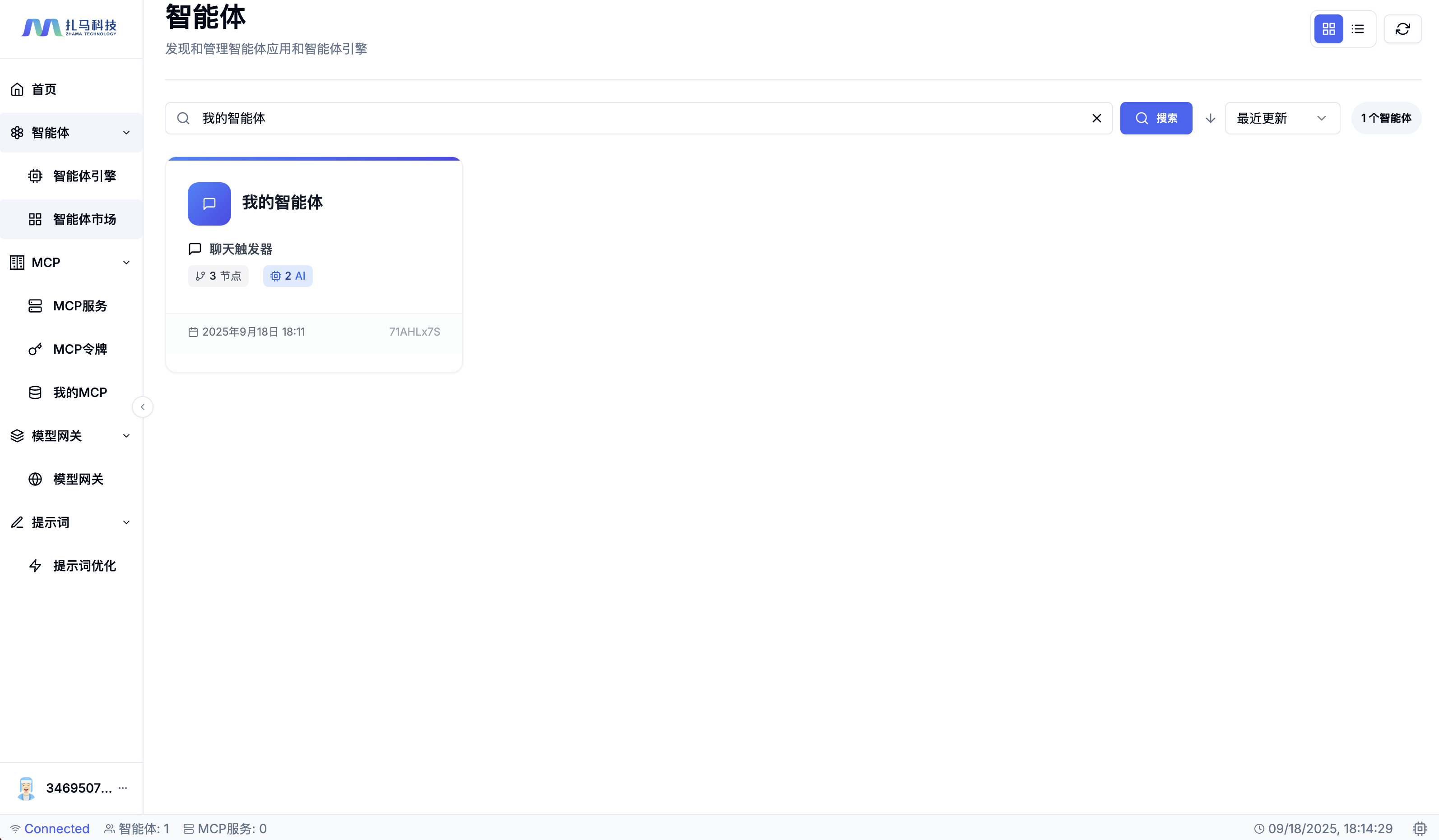
Task: Collapse the 智能体 sidebar section
Action: coord(126,132)
